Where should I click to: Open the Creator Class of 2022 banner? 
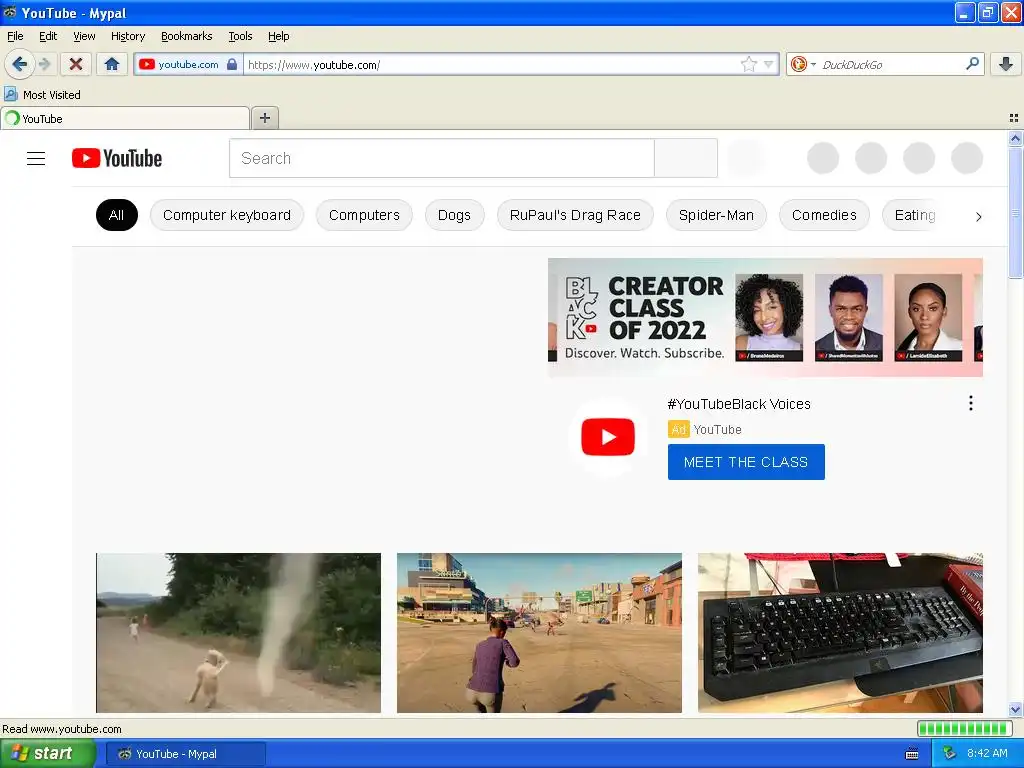click(x=765, y=317)
